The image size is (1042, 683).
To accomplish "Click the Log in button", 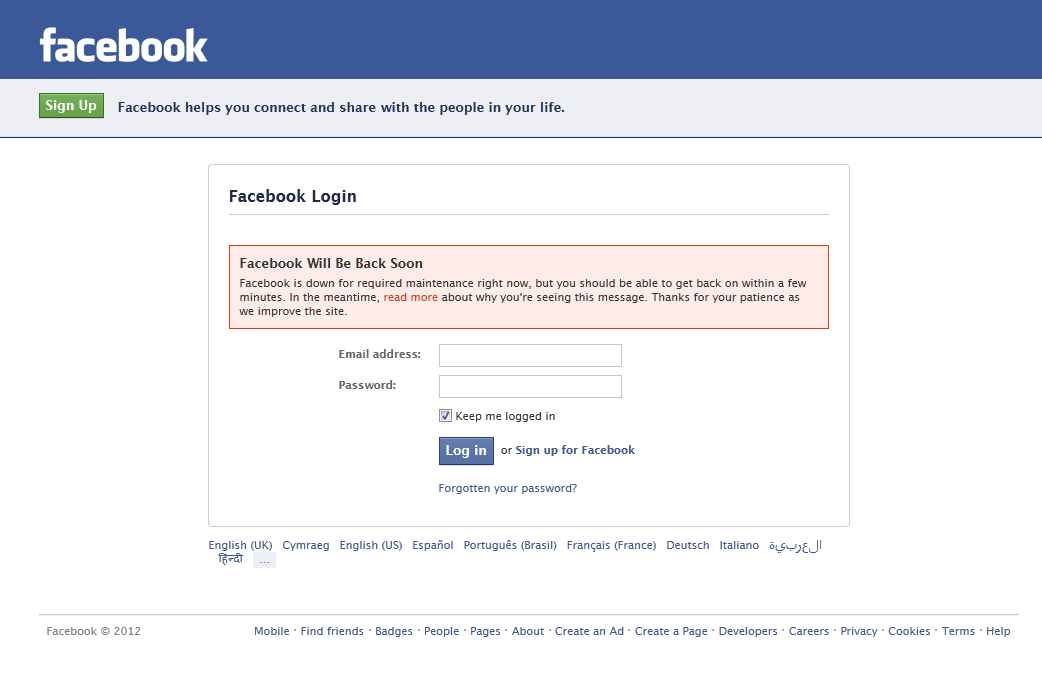I will pos(466,450).
